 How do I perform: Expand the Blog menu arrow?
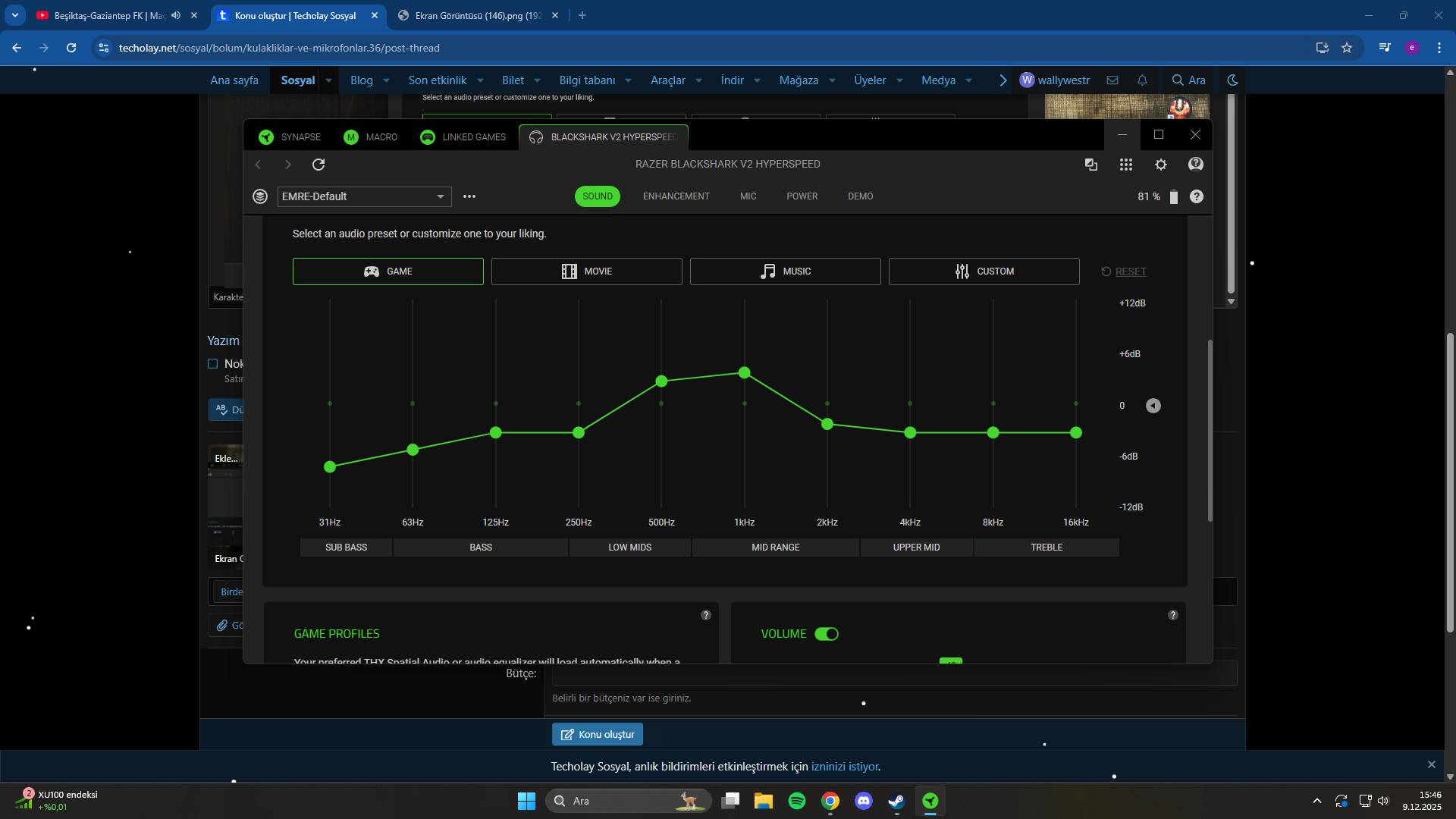(x=387, y=80)
